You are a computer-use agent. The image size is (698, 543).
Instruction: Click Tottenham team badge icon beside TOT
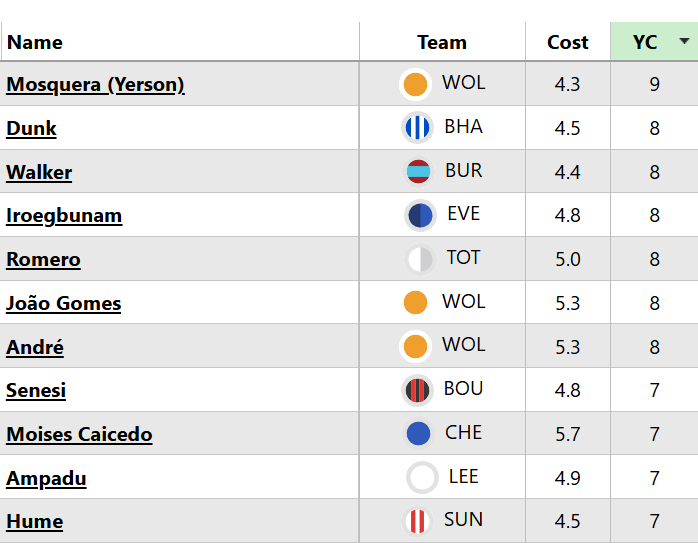[420, 259]
